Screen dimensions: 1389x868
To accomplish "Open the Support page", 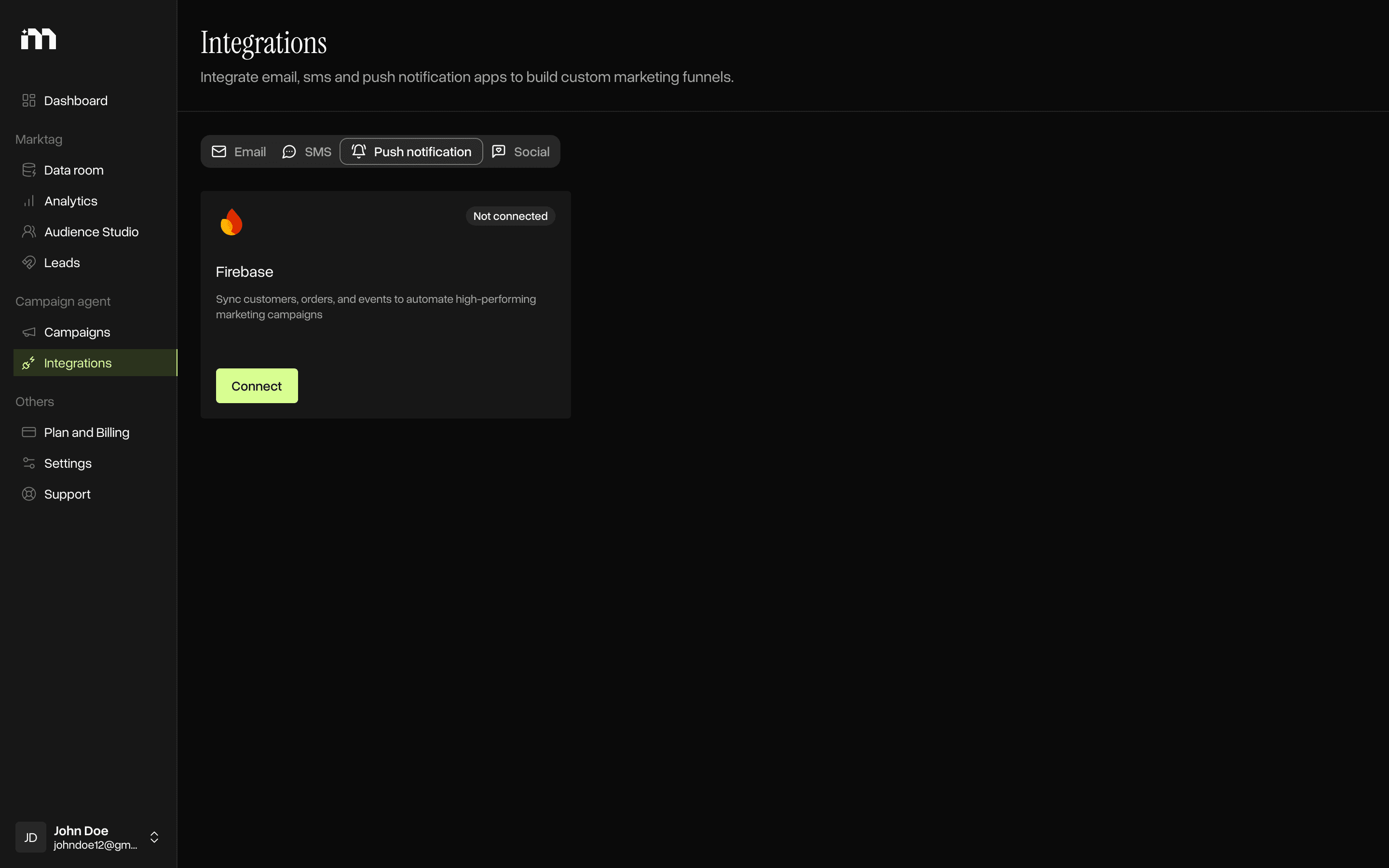I will click(x=95, y=494).
